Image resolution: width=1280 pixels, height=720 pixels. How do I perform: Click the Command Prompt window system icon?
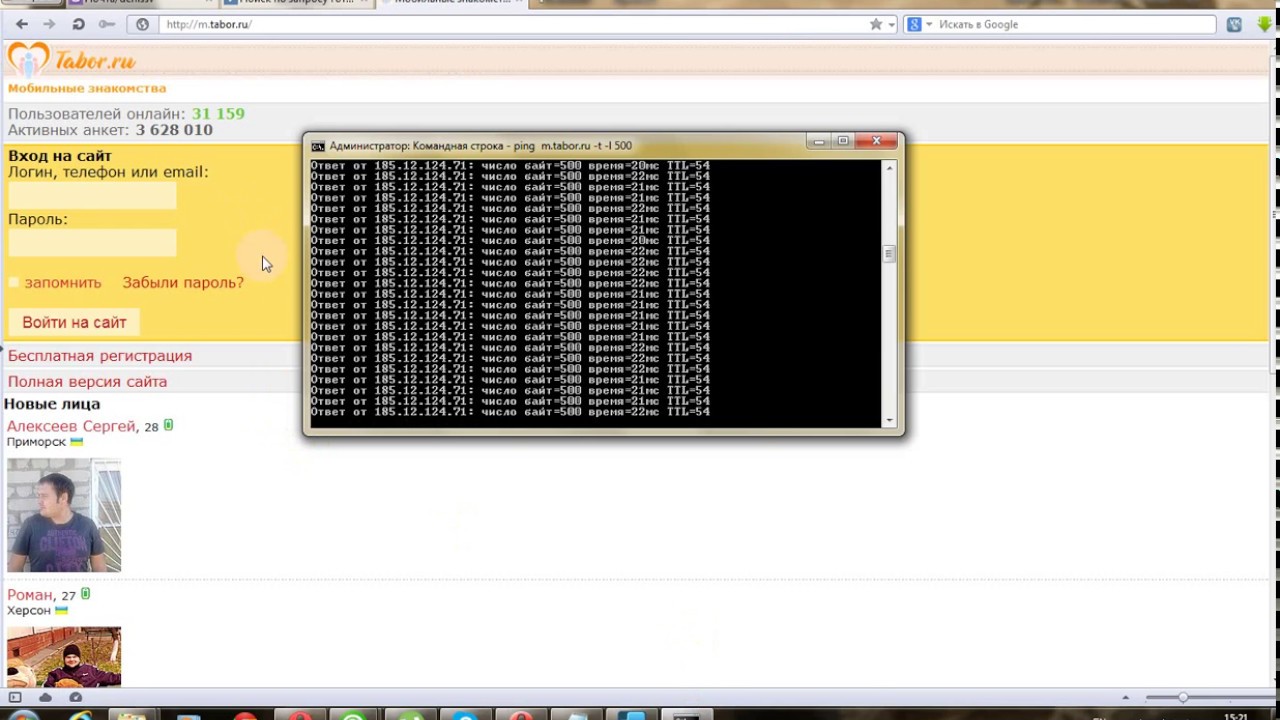click(318, 146)
